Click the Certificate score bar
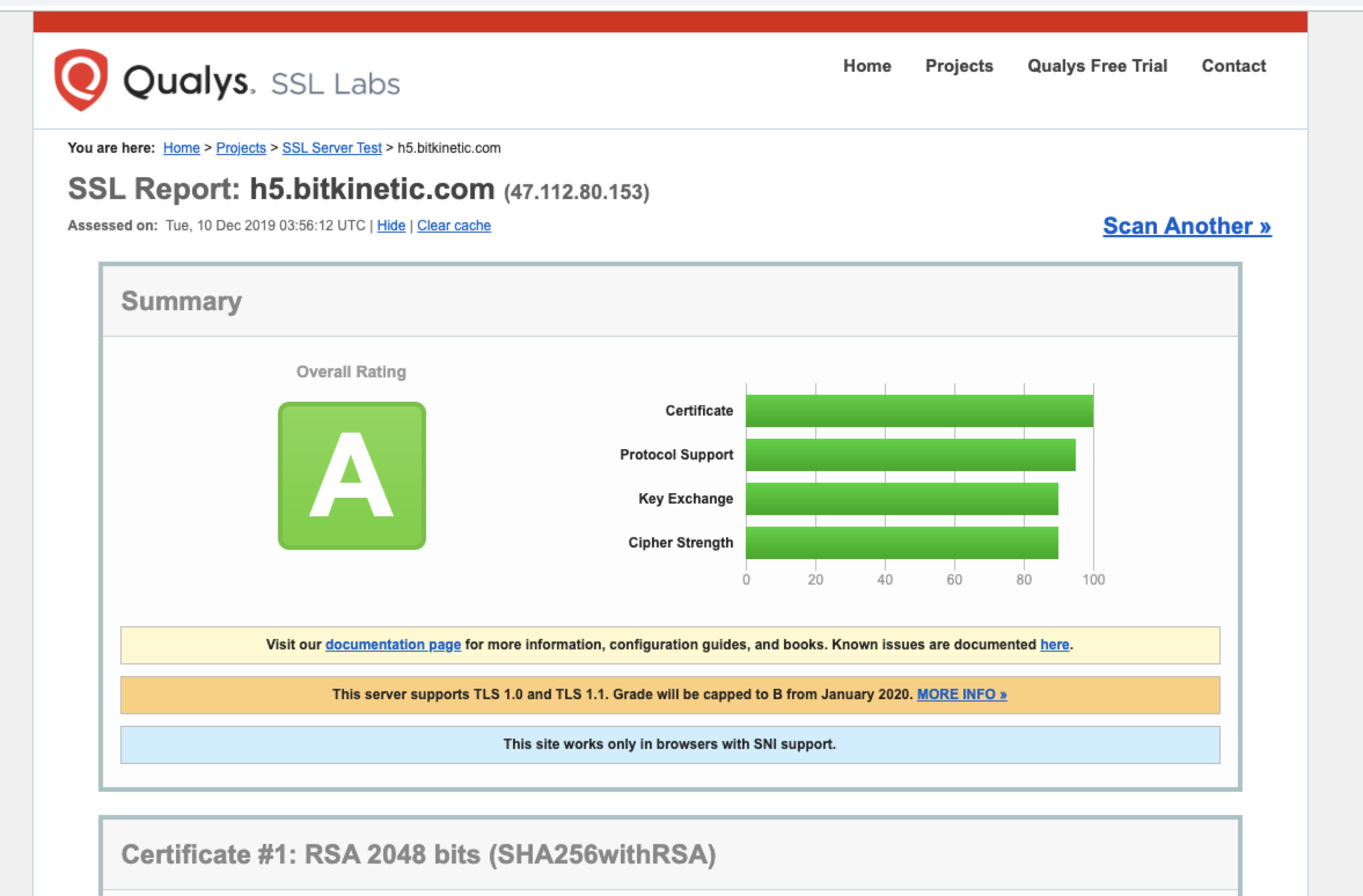 (x=919, y=411)
